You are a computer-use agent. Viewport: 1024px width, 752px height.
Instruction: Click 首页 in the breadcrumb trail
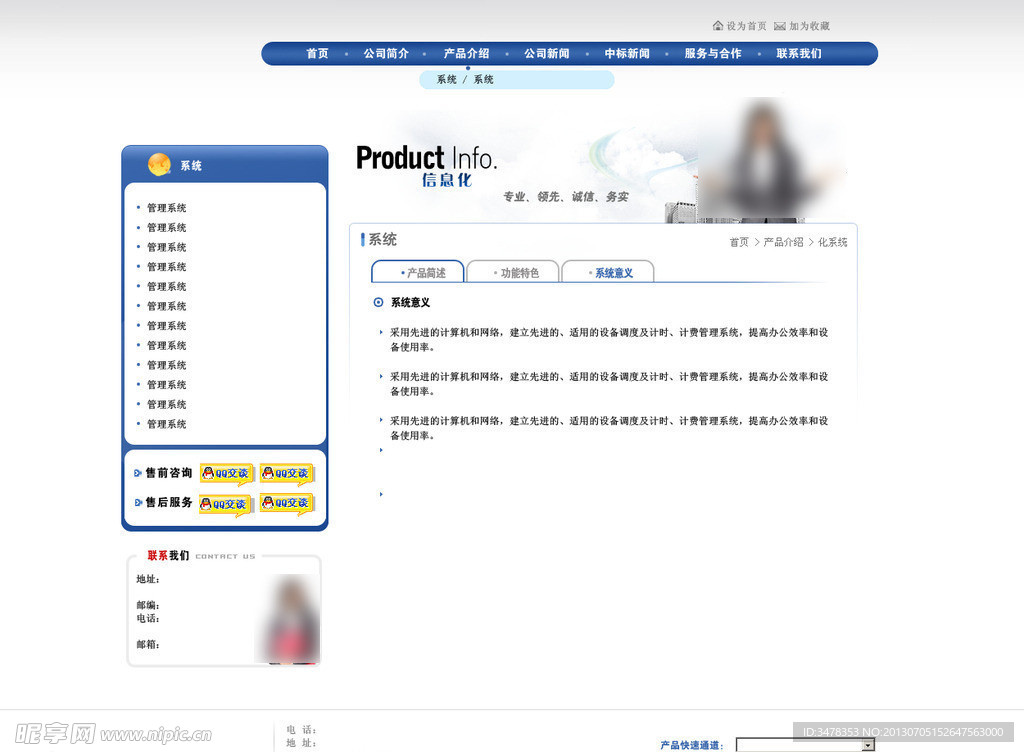pyautogui.click(x=737, y=241)
